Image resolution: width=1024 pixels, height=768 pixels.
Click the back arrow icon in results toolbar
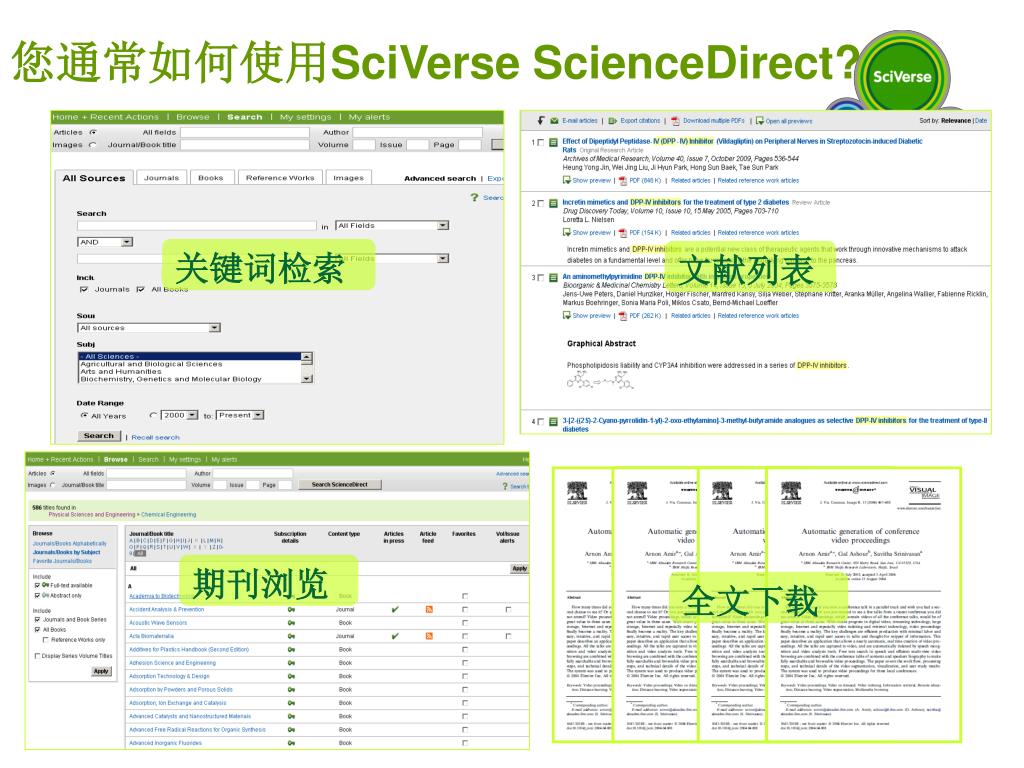pyautogui.click(x=541, y=121)
